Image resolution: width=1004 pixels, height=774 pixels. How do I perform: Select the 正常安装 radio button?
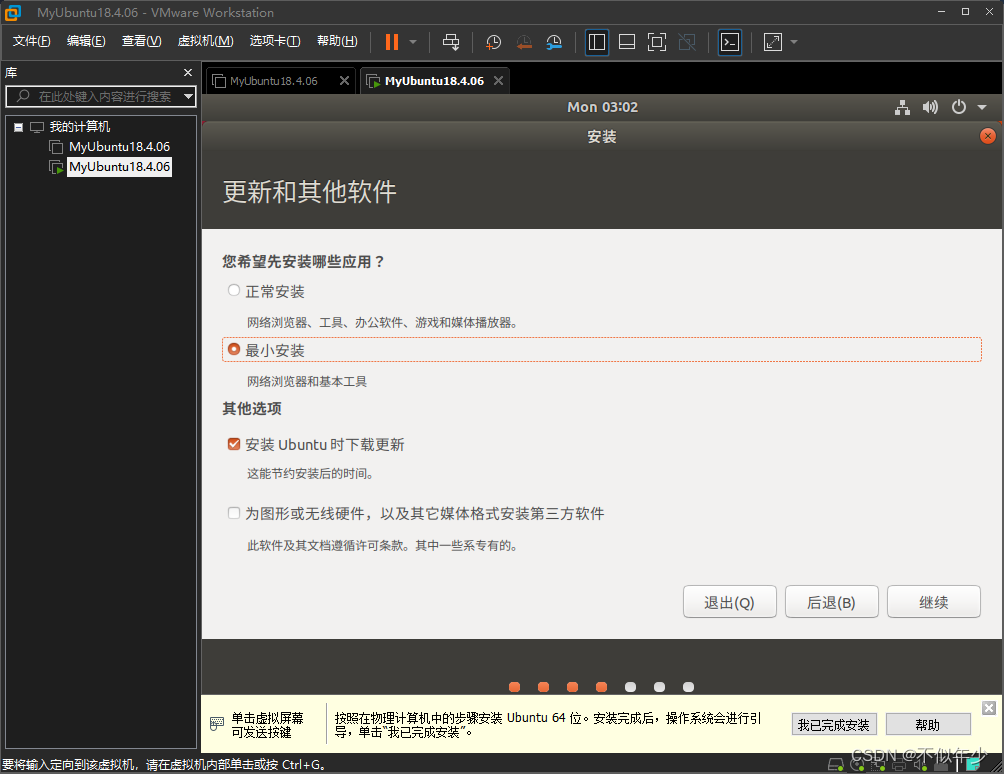tap(234, 291)
